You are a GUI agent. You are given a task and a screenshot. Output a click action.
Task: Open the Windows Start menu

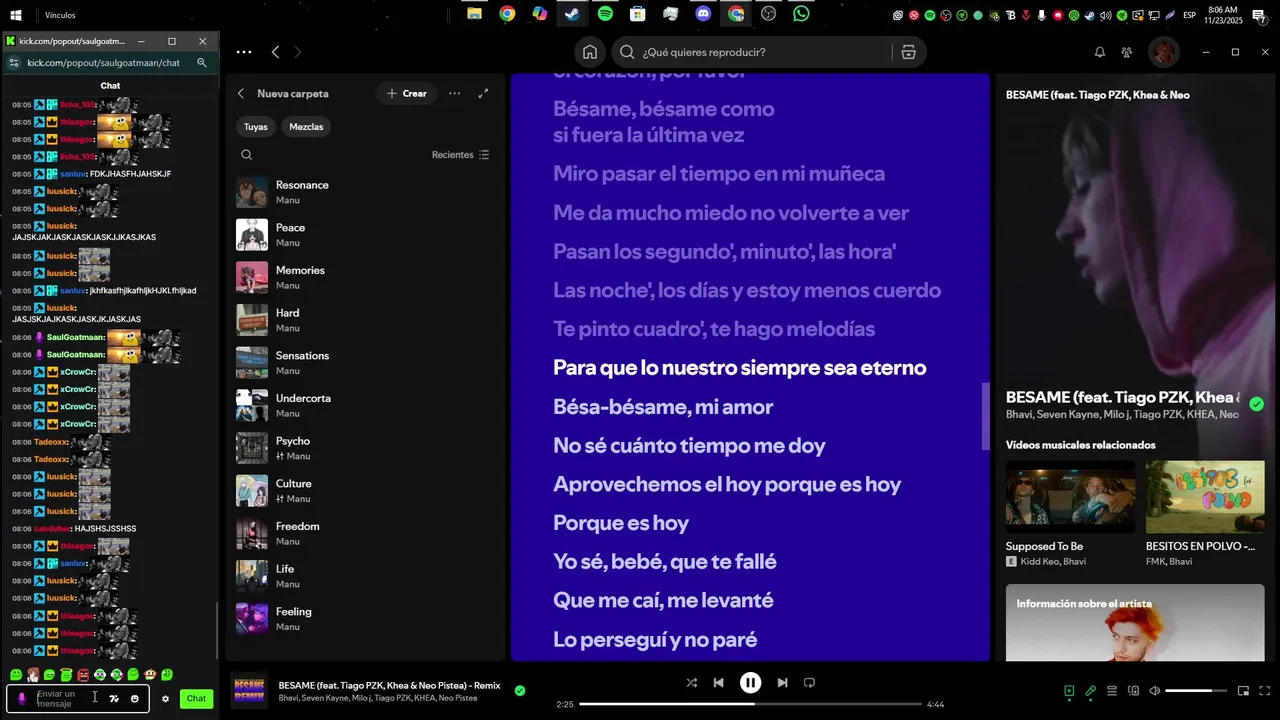tap(16, 15)
